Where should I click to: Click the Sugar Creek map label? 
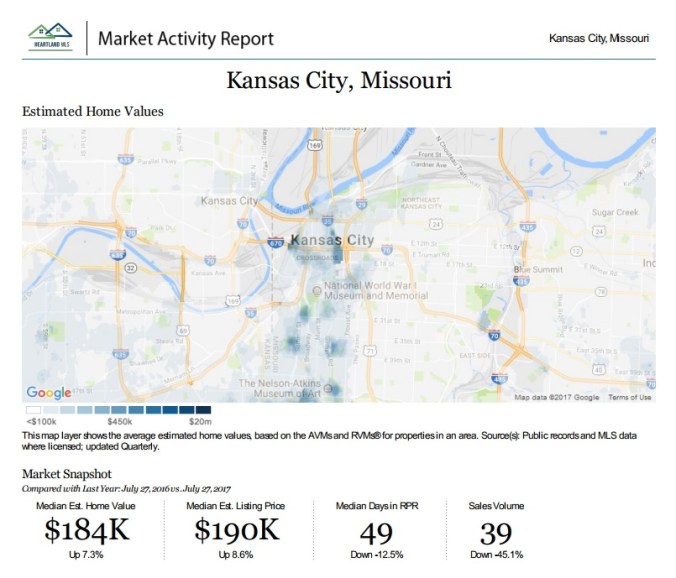[615, 212]
